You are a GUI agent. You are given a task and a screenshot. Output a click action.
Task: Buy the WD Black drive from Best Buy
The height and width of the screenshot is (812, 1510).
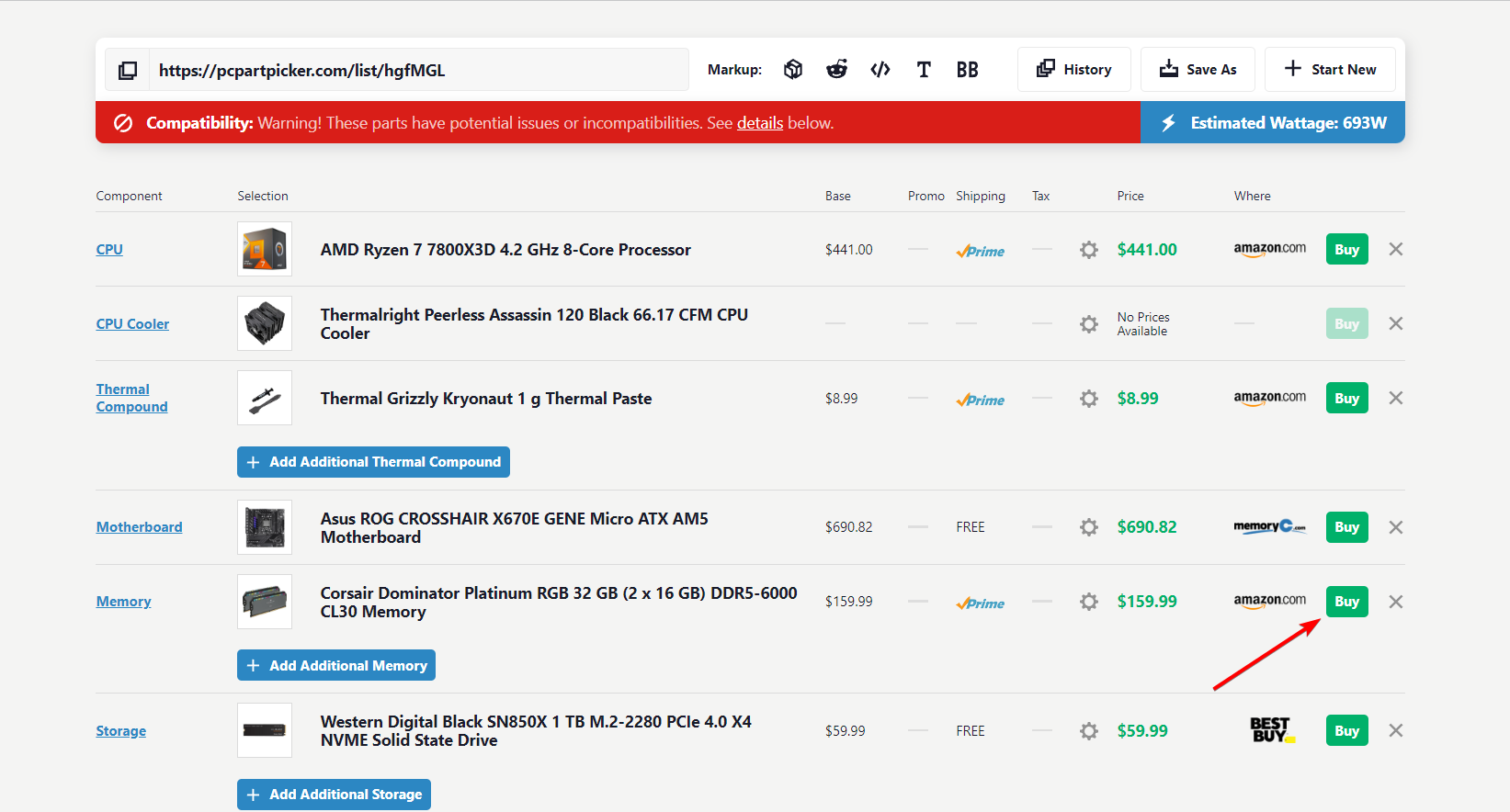click(1347, 730)
